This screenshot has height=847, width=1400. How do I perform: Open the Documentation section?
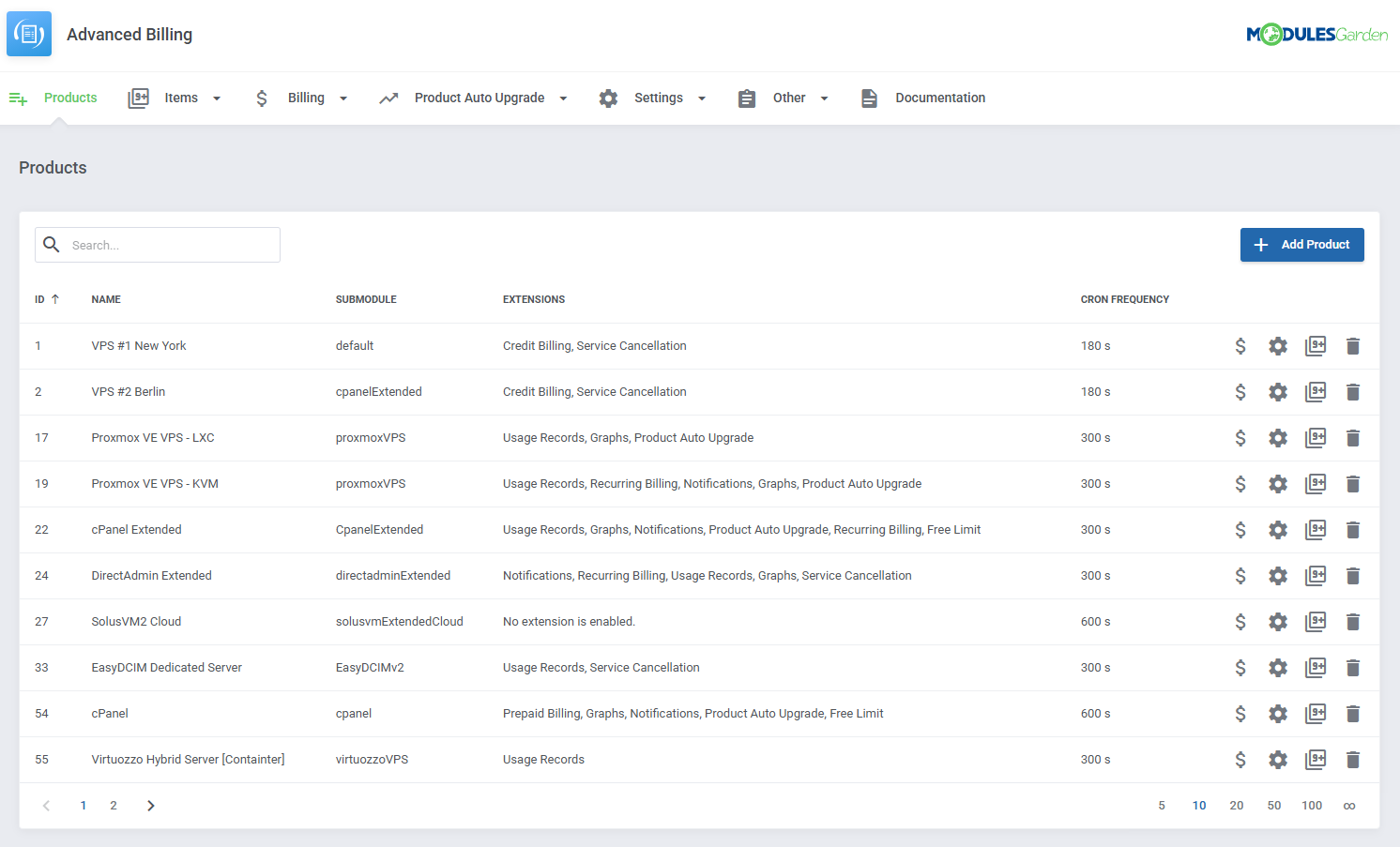[940, 98]
